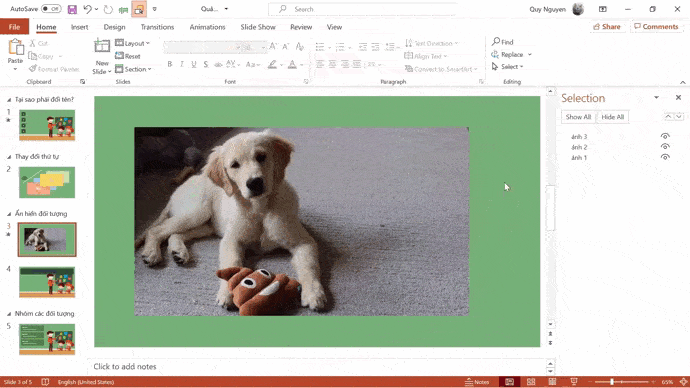
Task: Click the notes area 'Click to add notes'
Action: click(x=125, y=367)
